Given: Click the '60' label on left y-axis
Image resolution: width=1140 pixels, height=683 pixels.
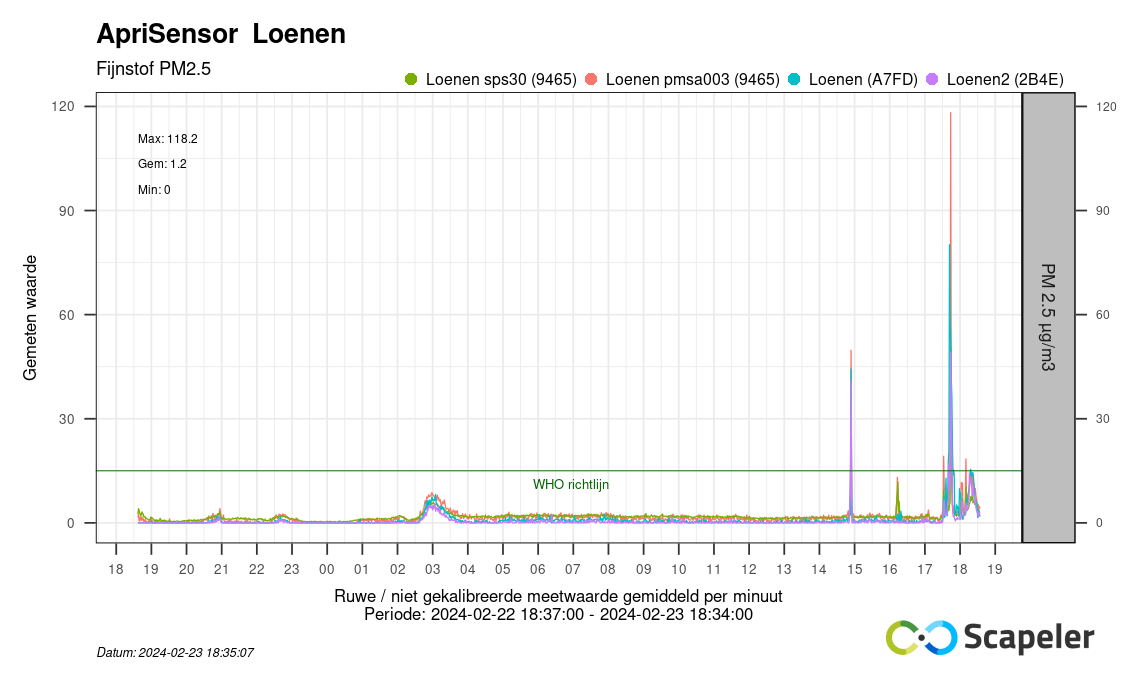Looking at the screenshot, I should pos(67,315).
